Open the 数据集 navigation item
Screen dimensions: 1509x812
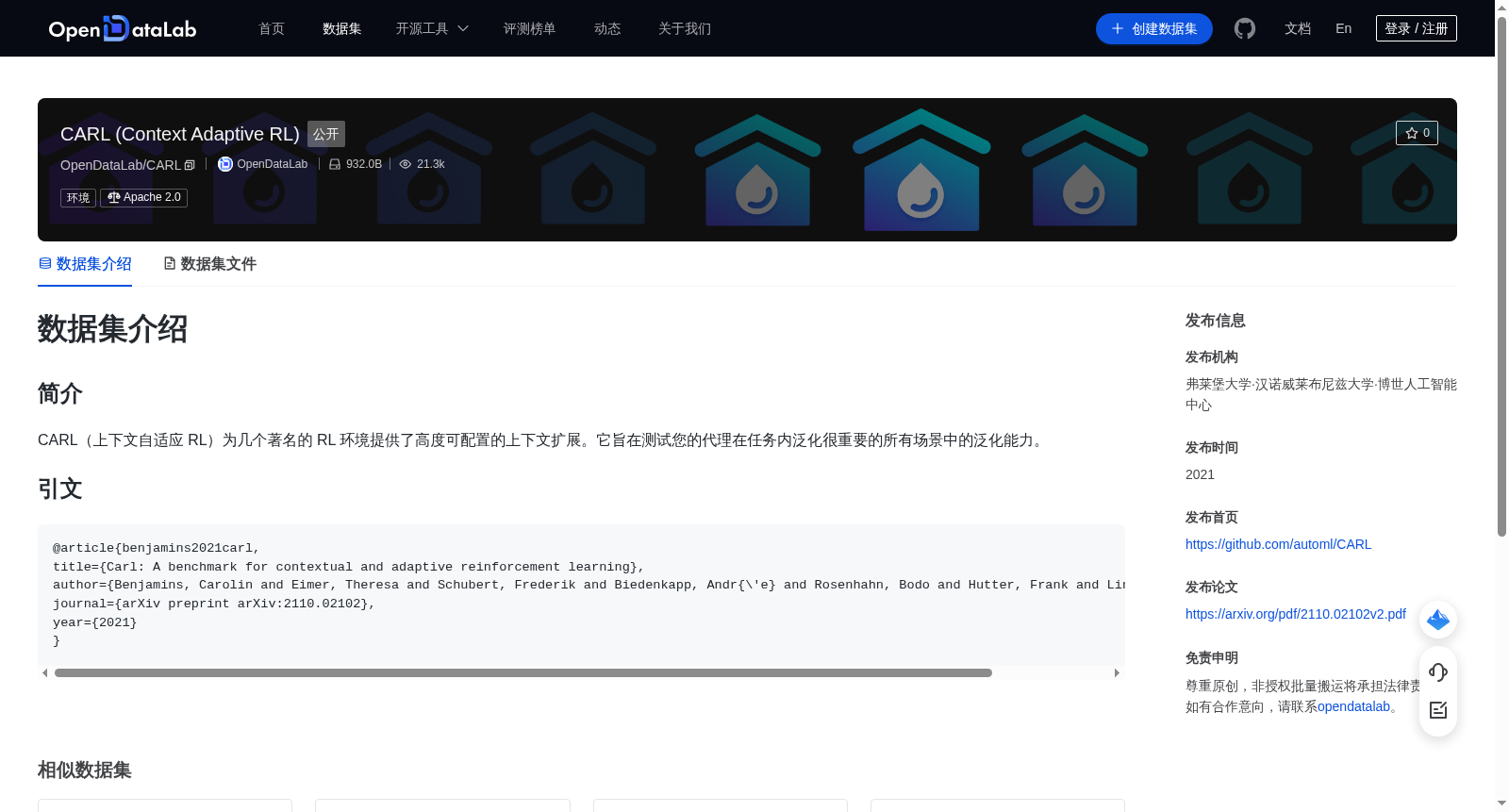(x=342, y=28)
